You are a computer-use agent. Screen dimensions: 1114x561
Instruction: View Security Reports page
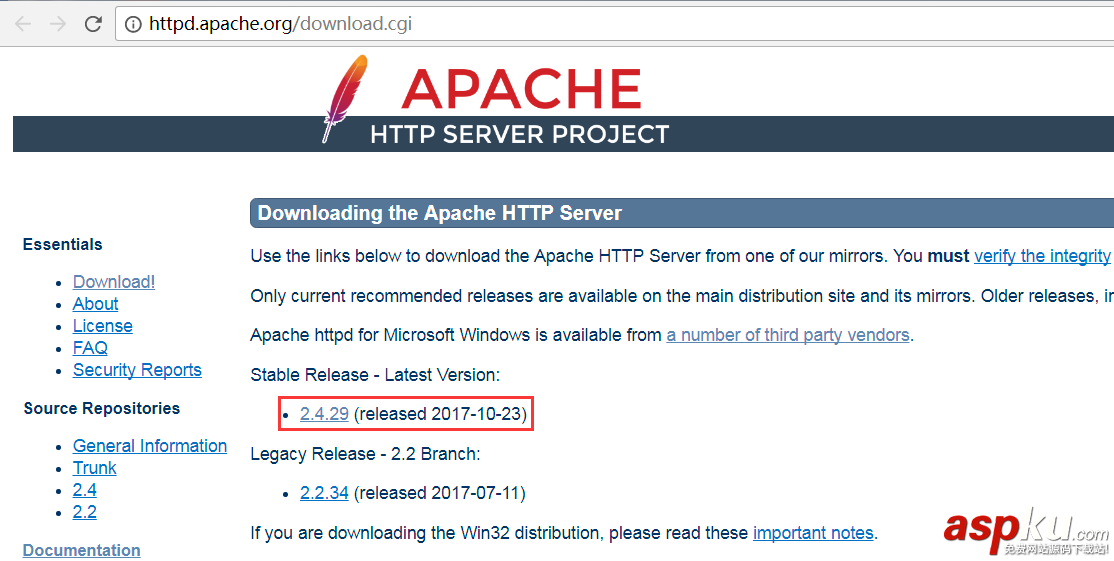point(137,370)
